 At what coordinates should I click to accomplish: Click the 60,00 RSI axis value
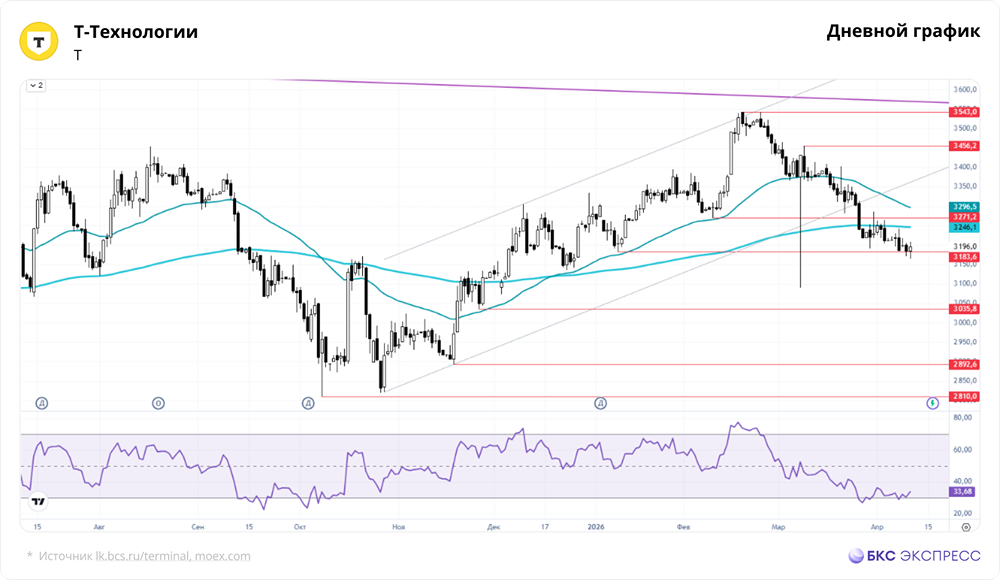[962, 450]
